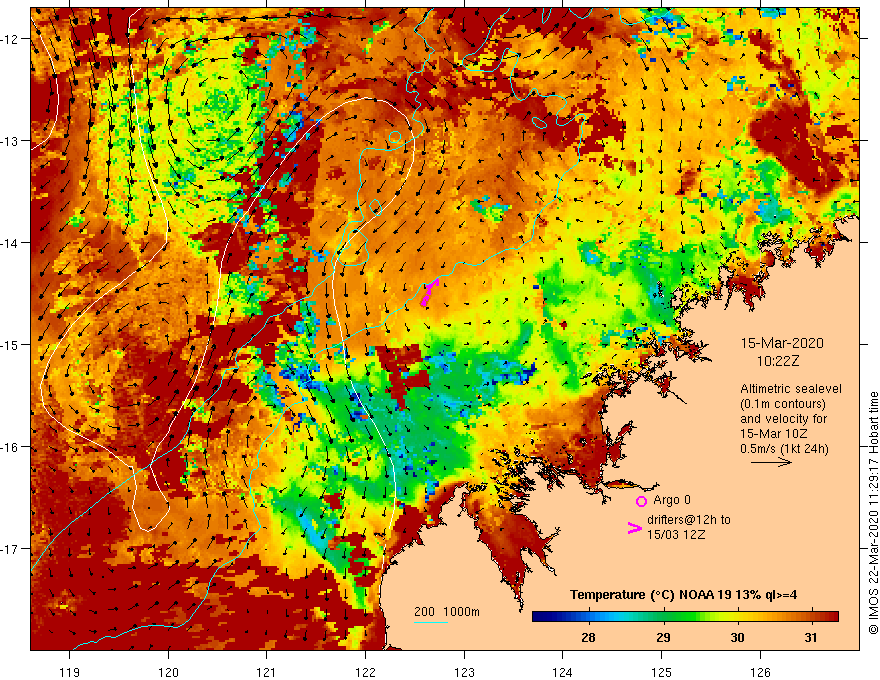Click the '123' longitude axis label
This screenshot has width=880, height=680.
pos(464,672)
